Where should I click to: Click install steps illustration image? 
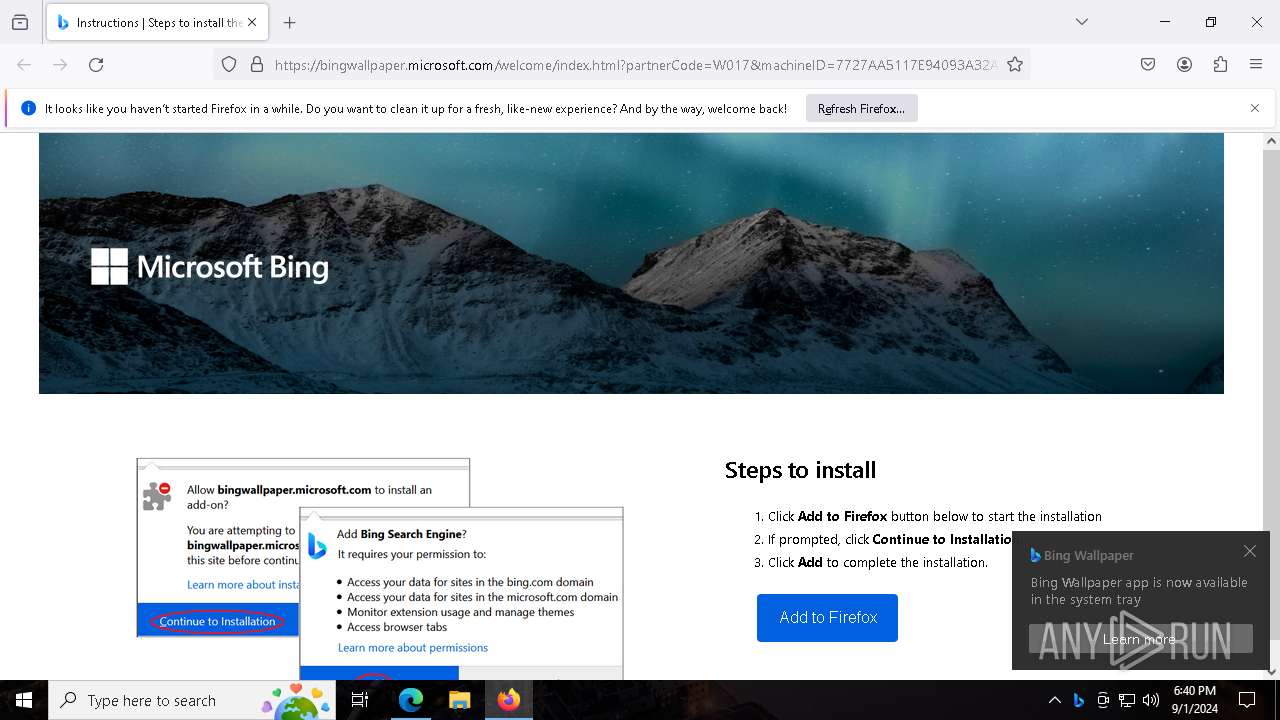coord(380,568)
